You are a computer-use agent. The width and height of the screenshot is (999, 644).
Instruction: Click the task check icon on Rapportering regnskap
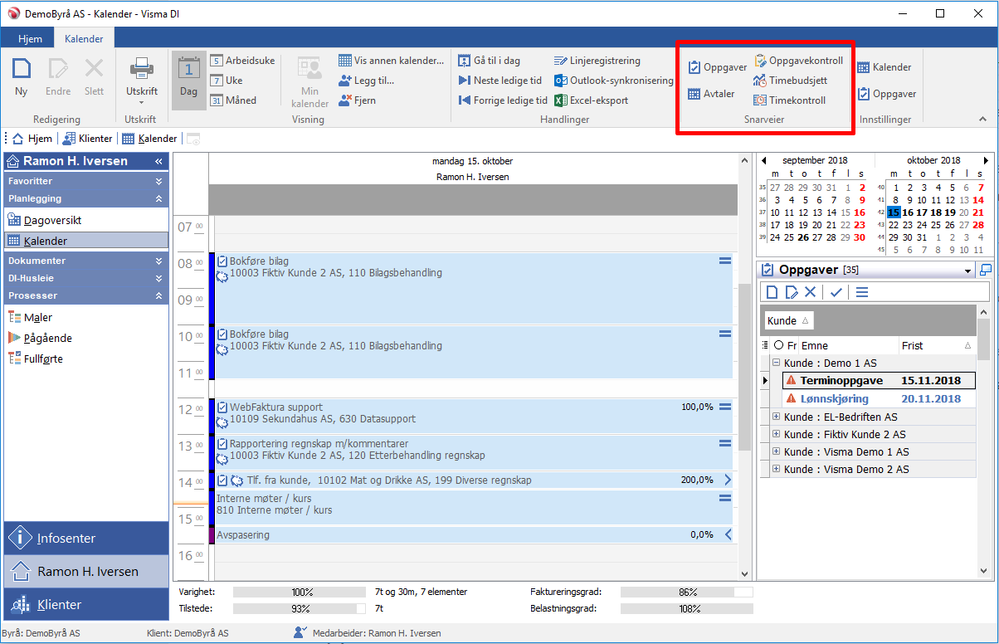[x=222, y=443]
